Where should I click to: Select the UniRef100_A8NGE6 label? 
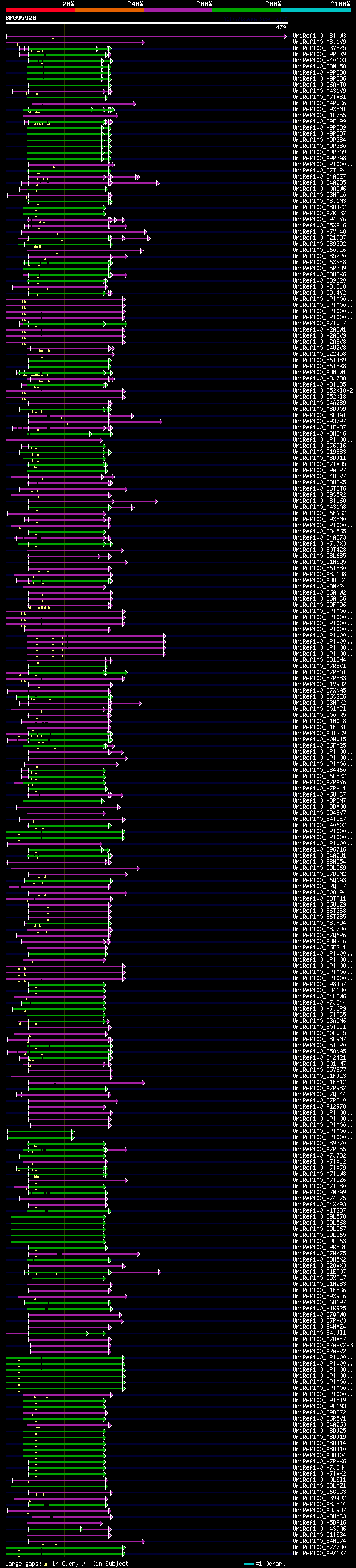[x=319, y=941]
